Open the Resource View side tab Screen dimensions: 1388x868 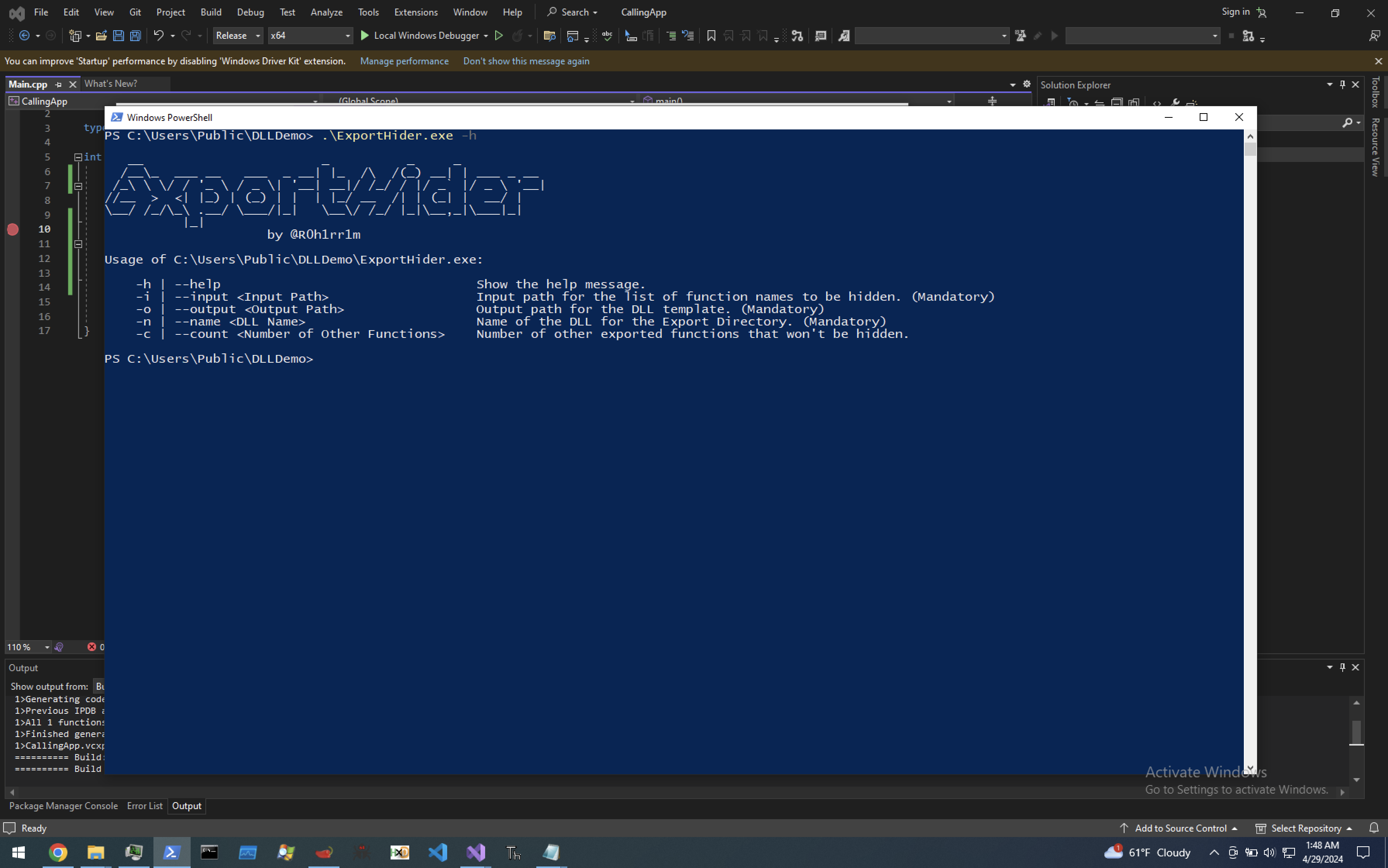[x=1375, y=147]
